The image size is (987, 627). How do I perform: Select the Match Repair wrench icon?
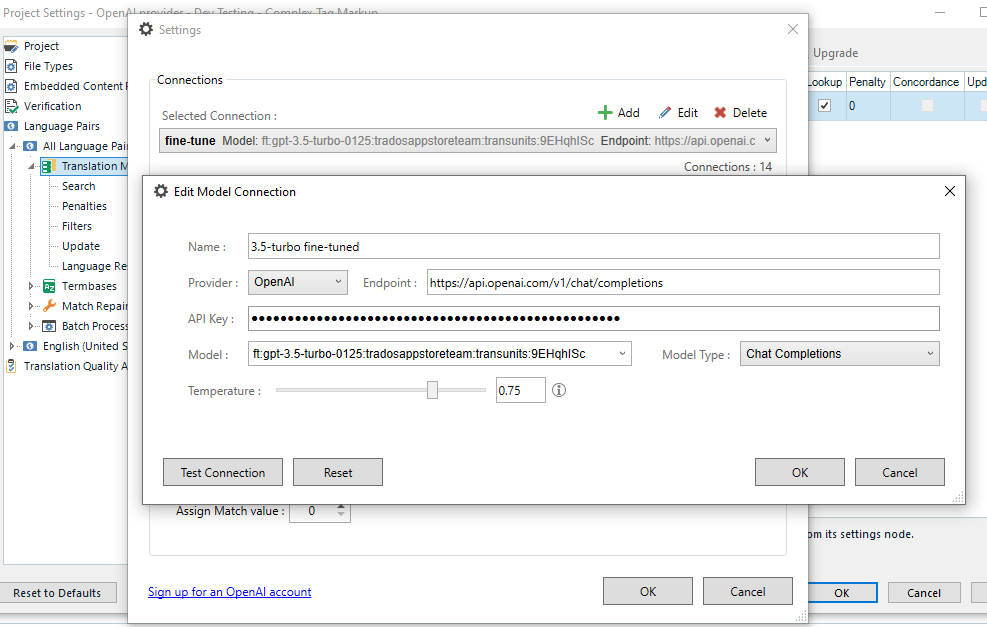click(x=51, y=306)
